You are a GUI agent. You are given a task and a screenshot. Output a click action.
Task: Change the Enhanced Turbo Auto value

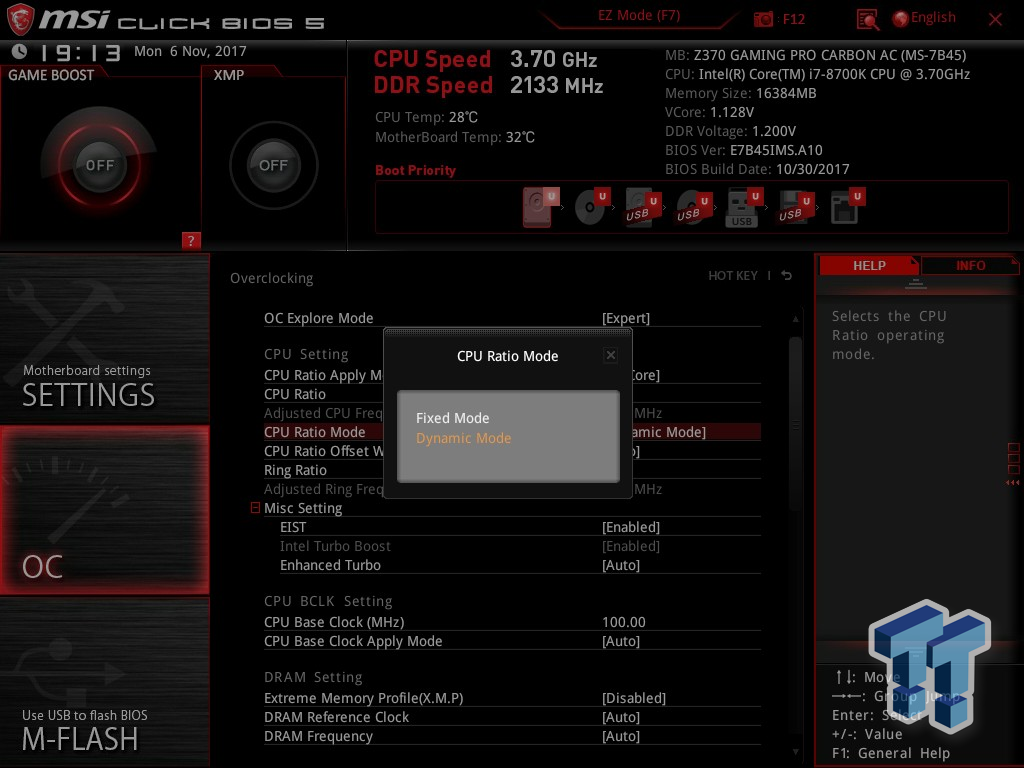click(621, 565)
